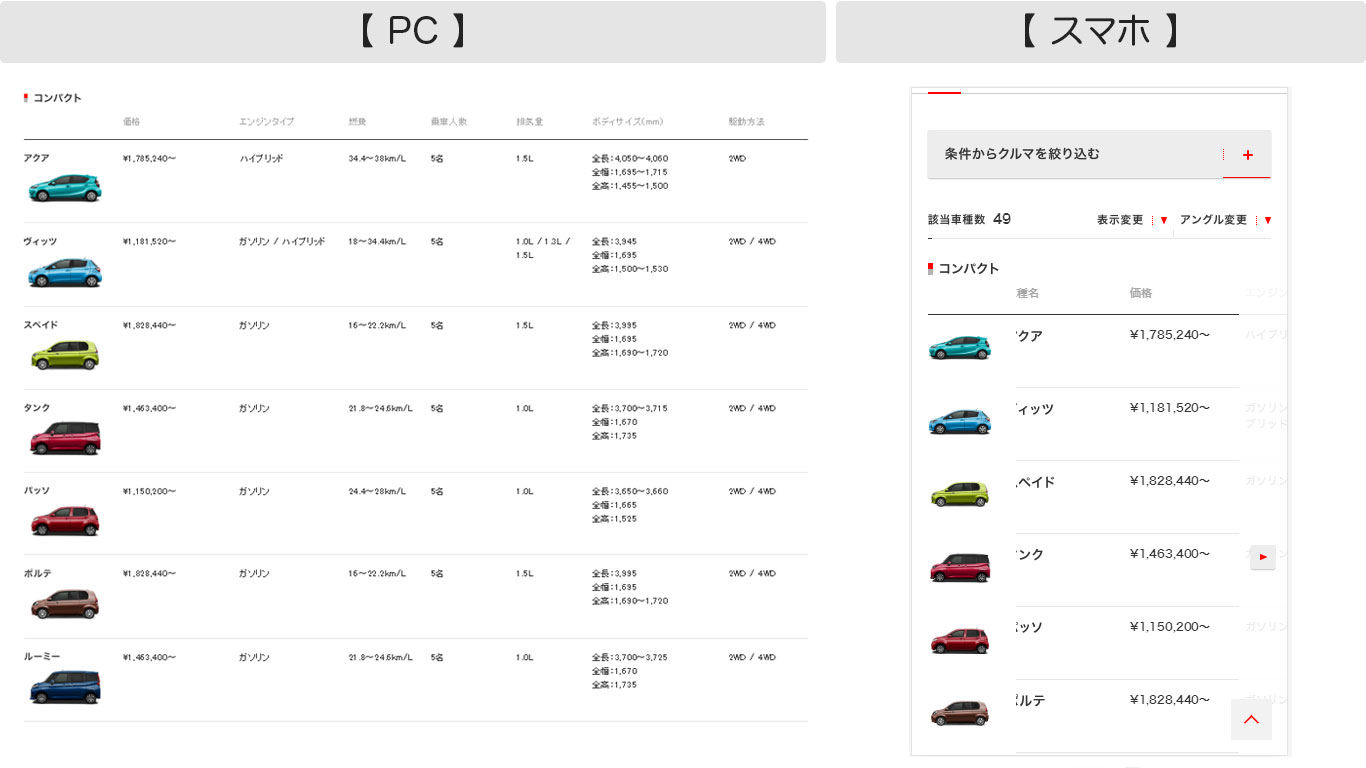Click the ボディサイズ(mm) column header
The height and width of the screenshot is (768, 1366).
[627, 122]
